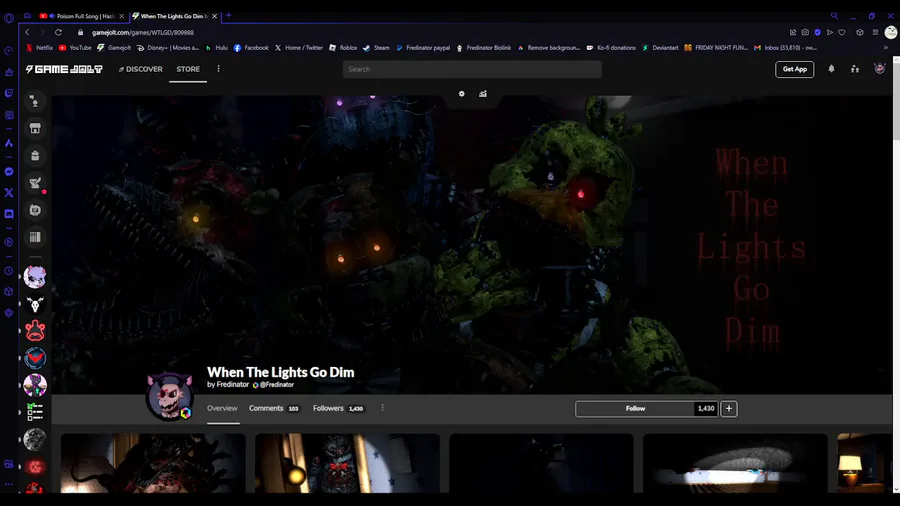Click the address bar URL

point(143,33)
